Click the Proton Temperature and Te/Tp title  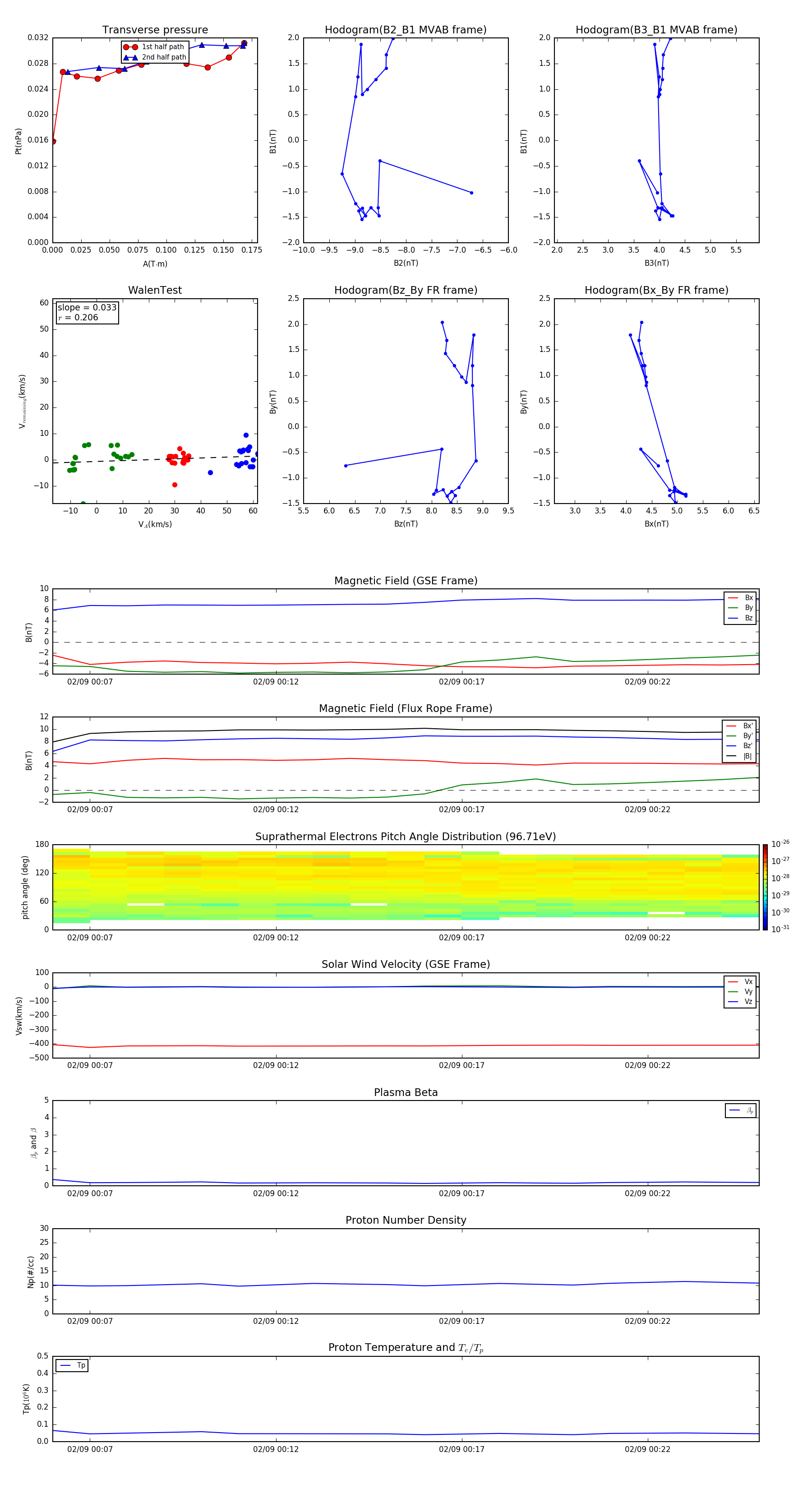406,1348
